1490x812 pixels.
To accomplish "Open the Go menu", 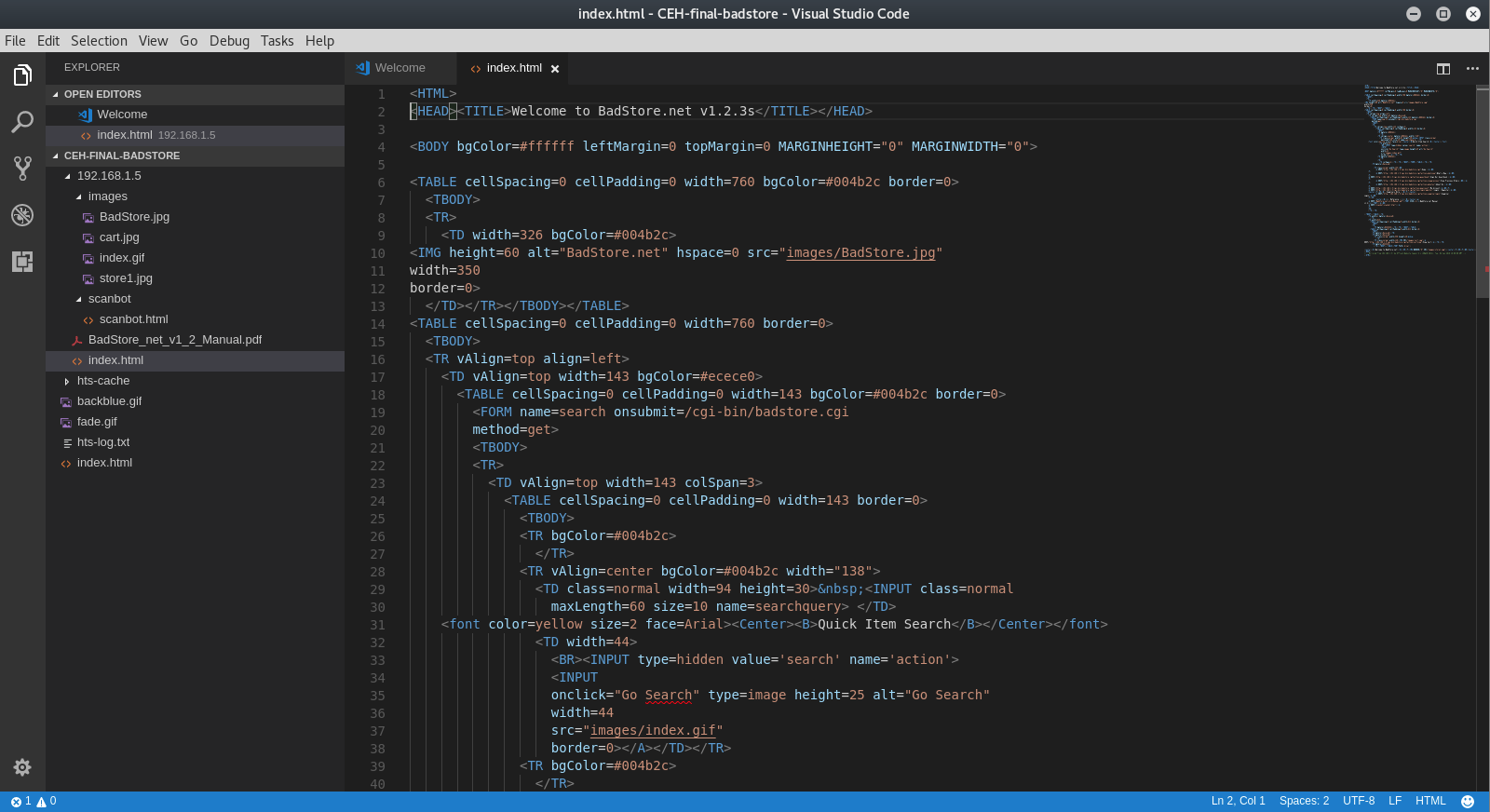I will tap(188, 41).
